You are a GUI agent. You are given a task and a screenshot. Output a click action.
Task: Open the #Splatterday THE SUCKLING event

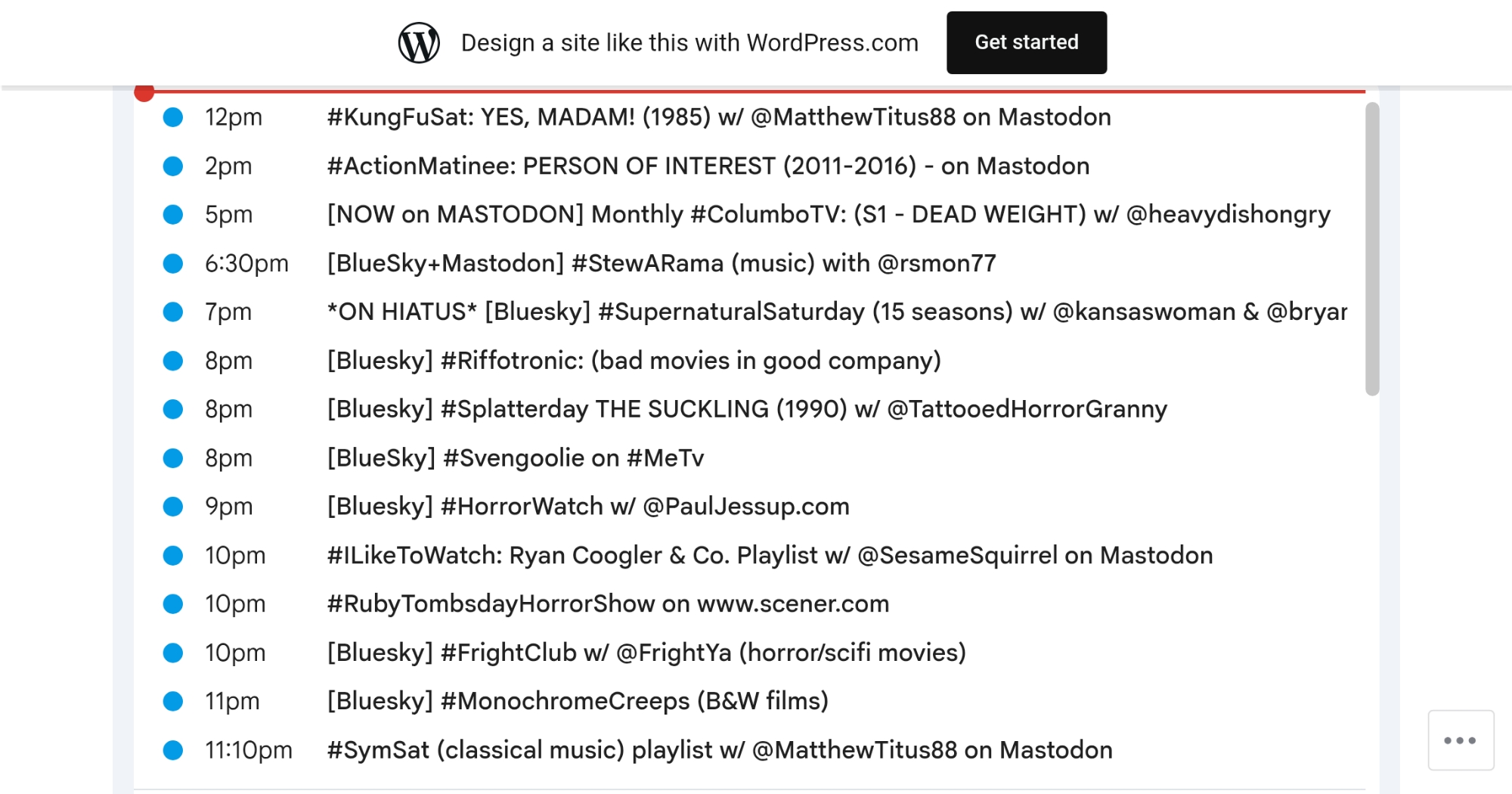point(746,409)
